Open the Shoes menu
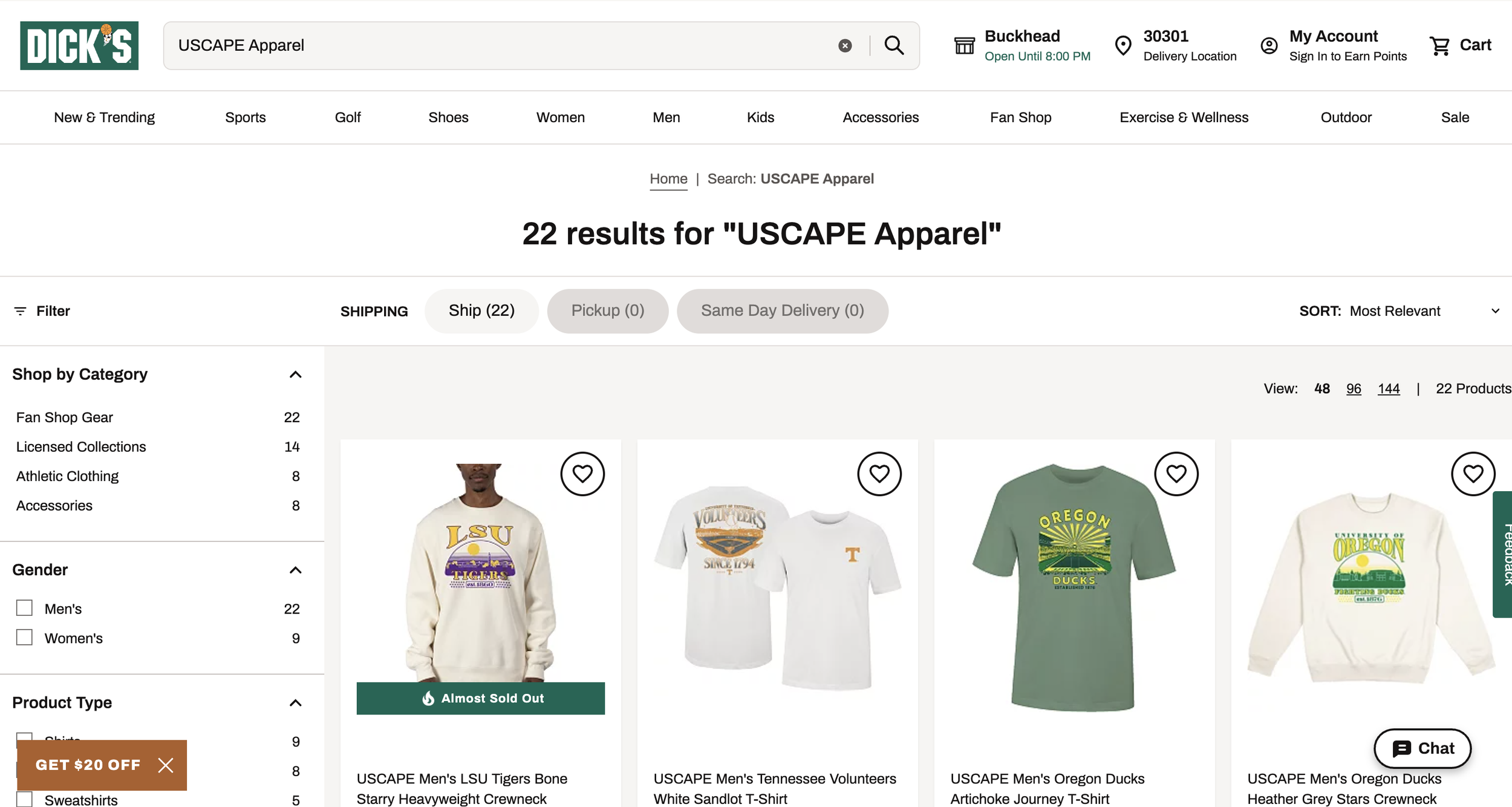Image resolution: width=1512 pixels, height=807 pixels. coord(448,117)
